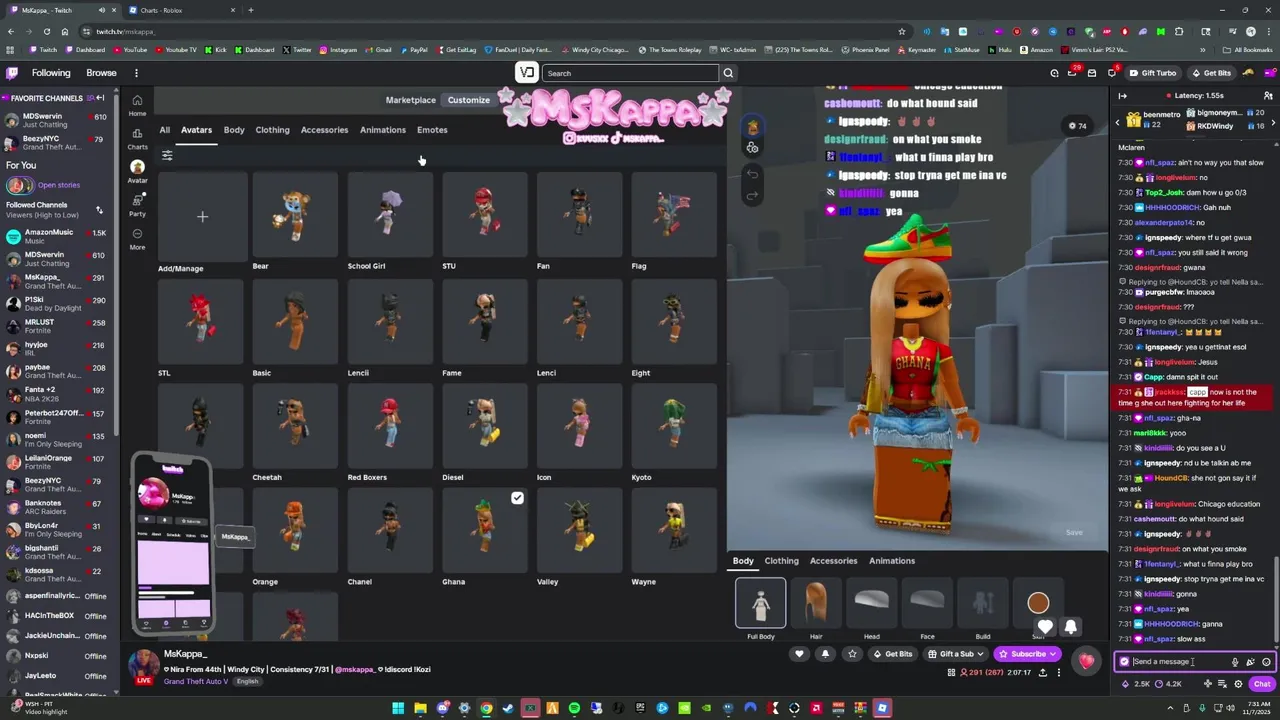Open avatar filter settings icon
The height and width of the screenshot is (720, 1280).
point(167,155)
